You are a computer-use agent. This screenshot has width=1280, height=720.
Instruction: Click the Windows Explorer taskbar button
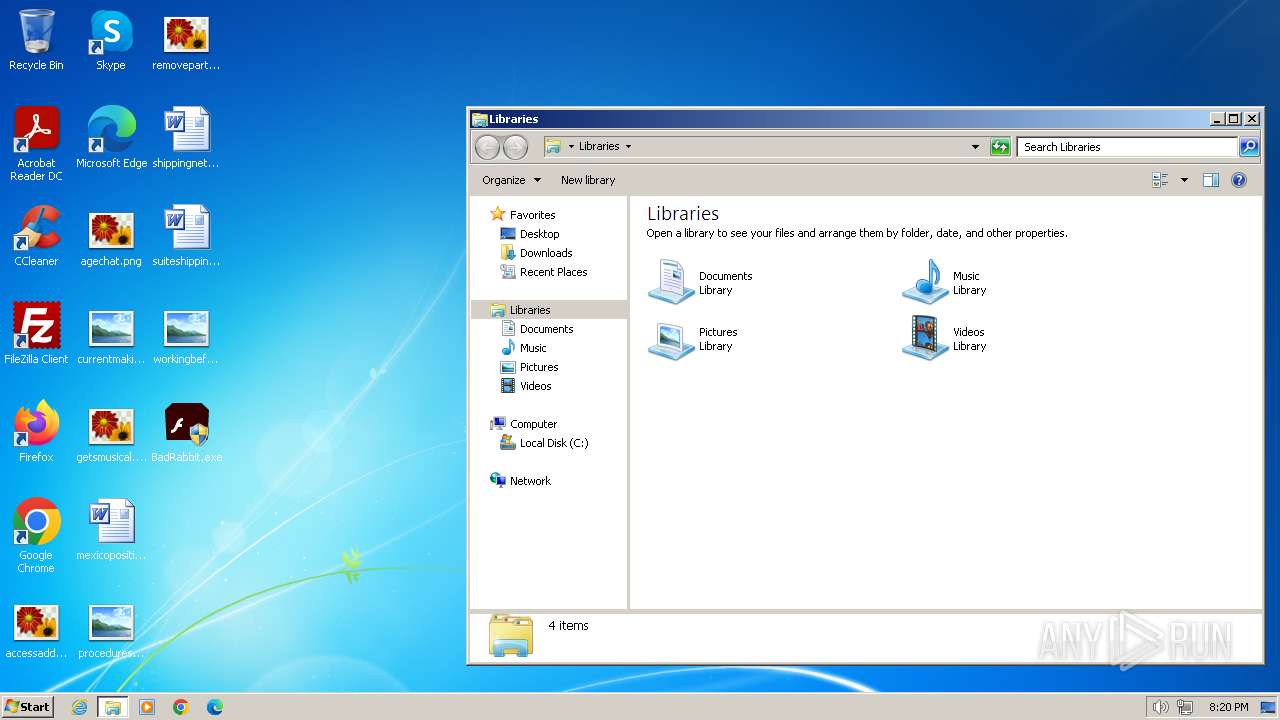tap(113, 707)
